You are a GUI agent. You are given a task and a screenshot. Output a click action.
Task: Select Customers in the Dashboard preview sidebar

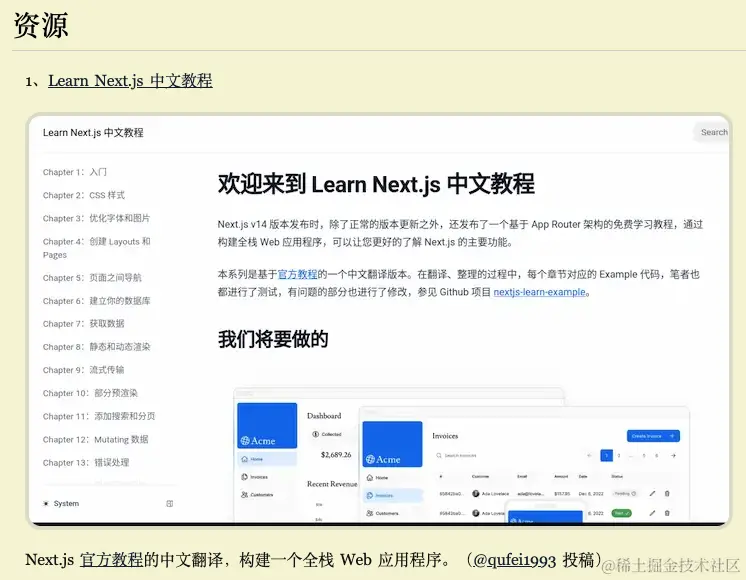tap(257, 495)
